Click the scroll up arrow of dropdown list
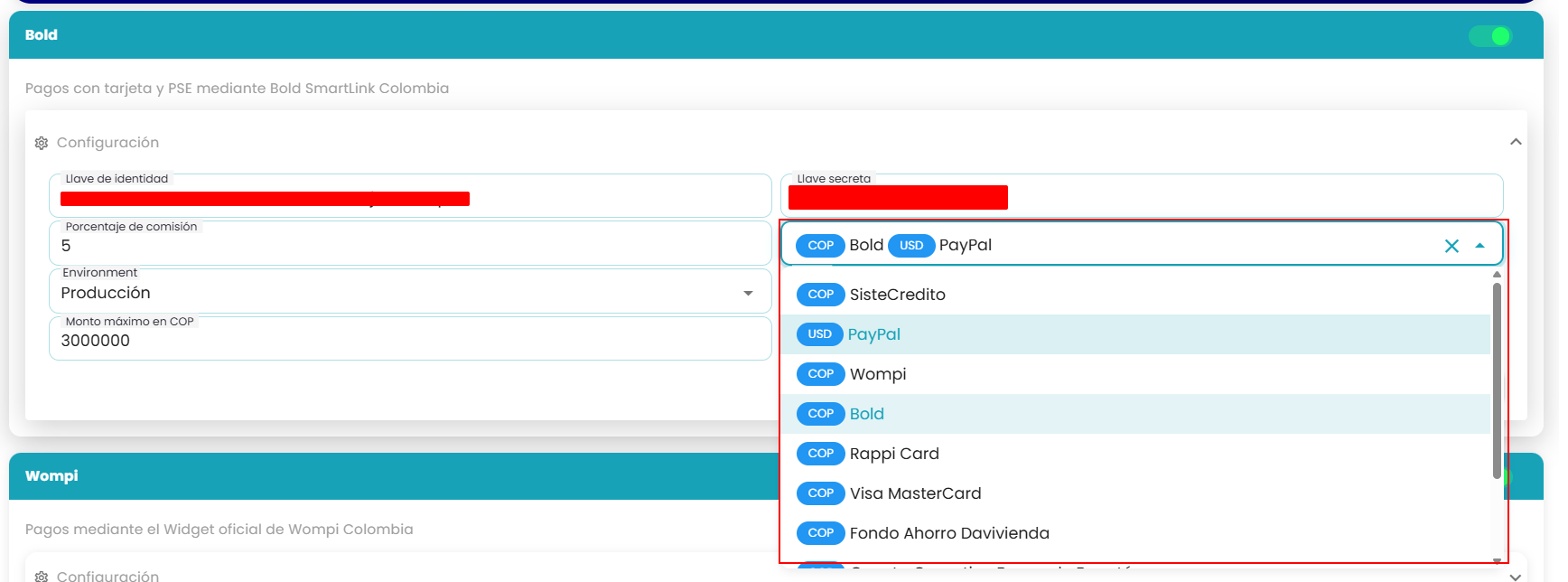 click(1497, 274)
